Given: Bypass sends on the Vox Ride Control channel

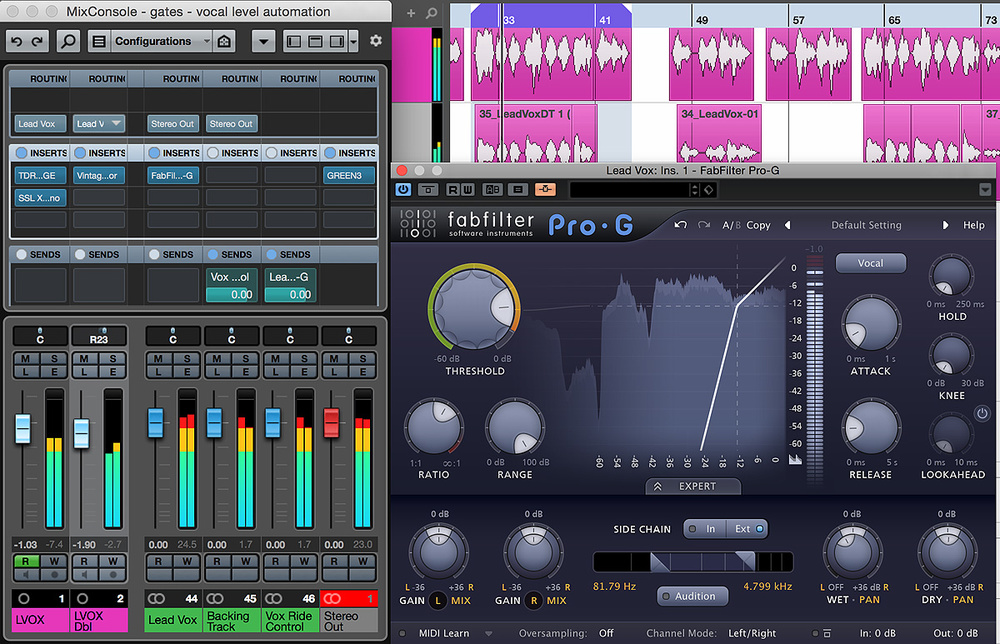Looking at the screenshot, I should (x=272, y=254).
